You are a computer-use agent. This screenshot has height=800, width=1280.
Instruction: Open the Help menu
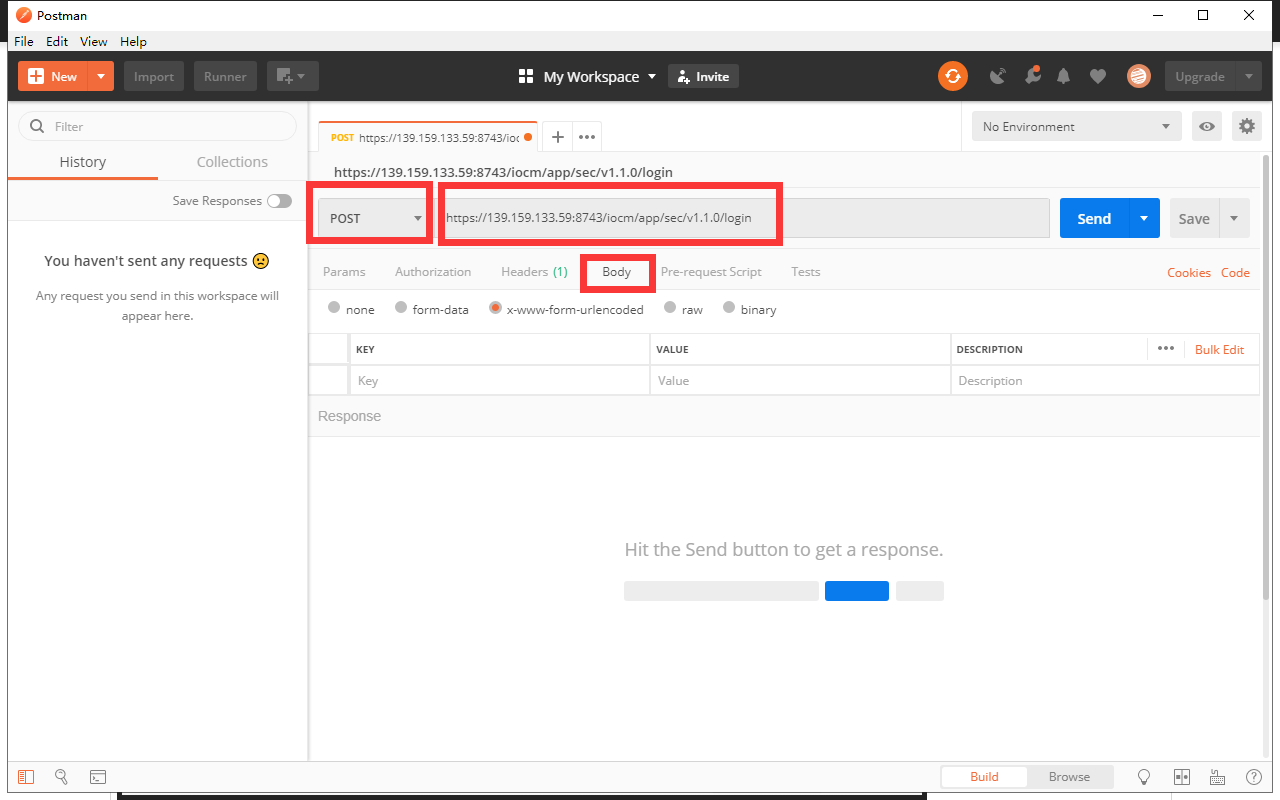133,41
